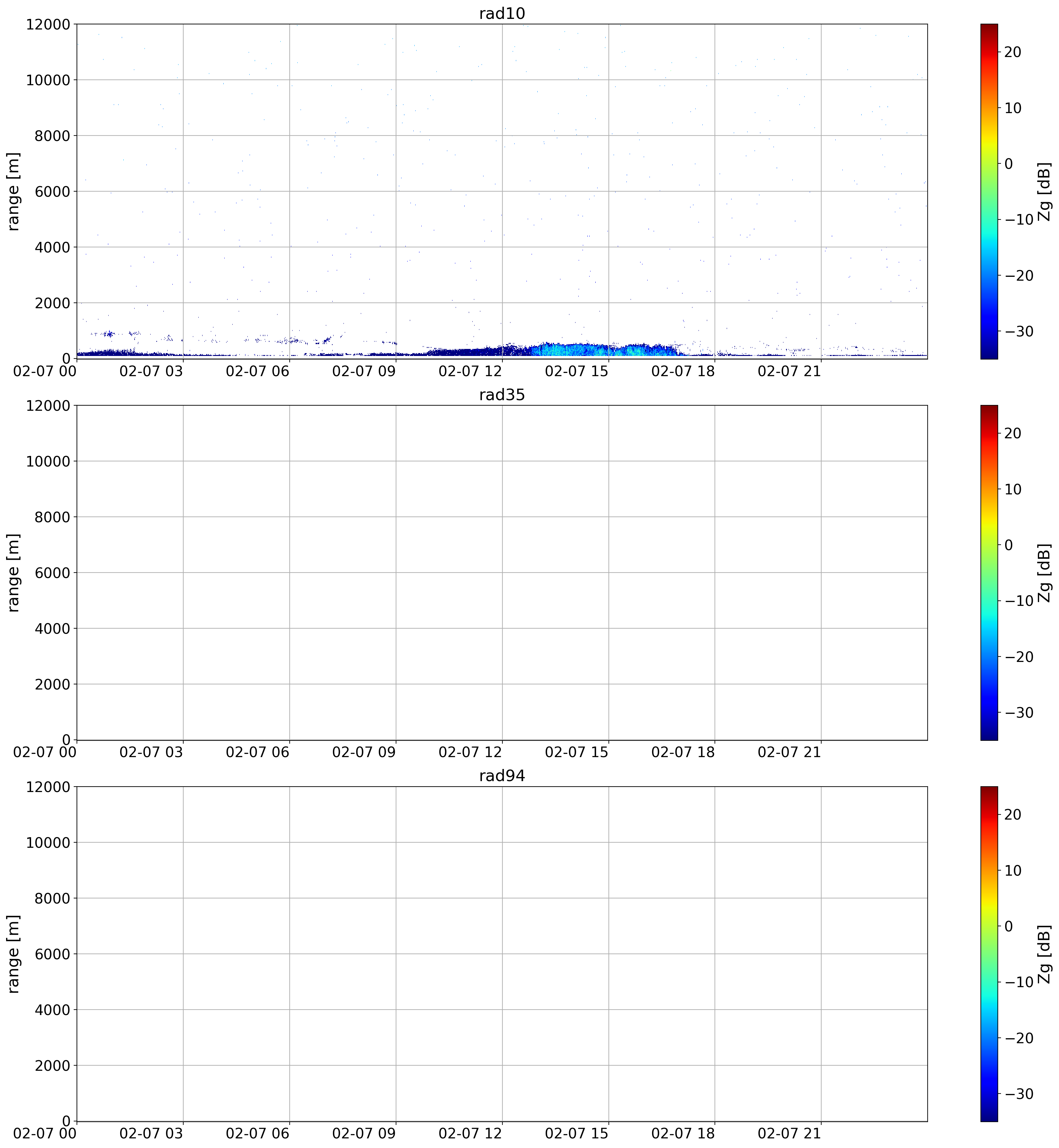This screenshot has height=1148, width=1059.
Task: Click the rad35 range [m] axis label
Action: pyautogui.click(x=13, y=573)
